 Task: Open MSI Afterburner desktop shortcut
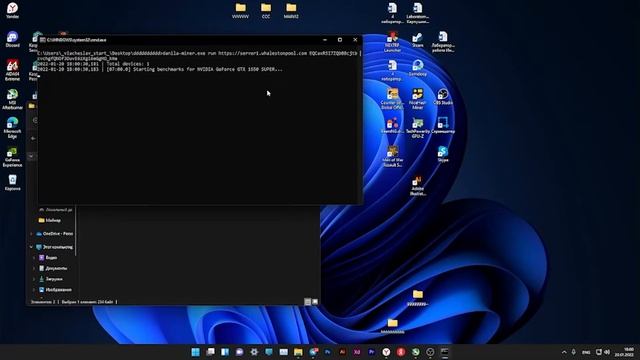tap(12, 99)
